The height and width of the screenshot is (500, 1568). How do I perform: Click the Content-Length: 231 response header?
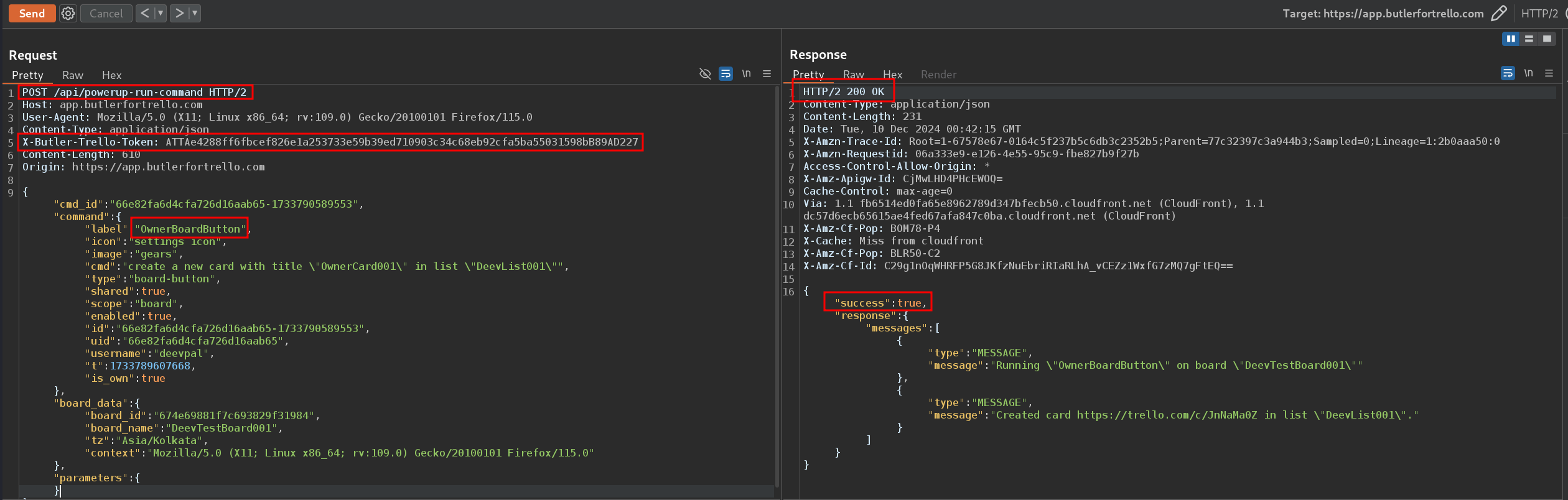862,116
